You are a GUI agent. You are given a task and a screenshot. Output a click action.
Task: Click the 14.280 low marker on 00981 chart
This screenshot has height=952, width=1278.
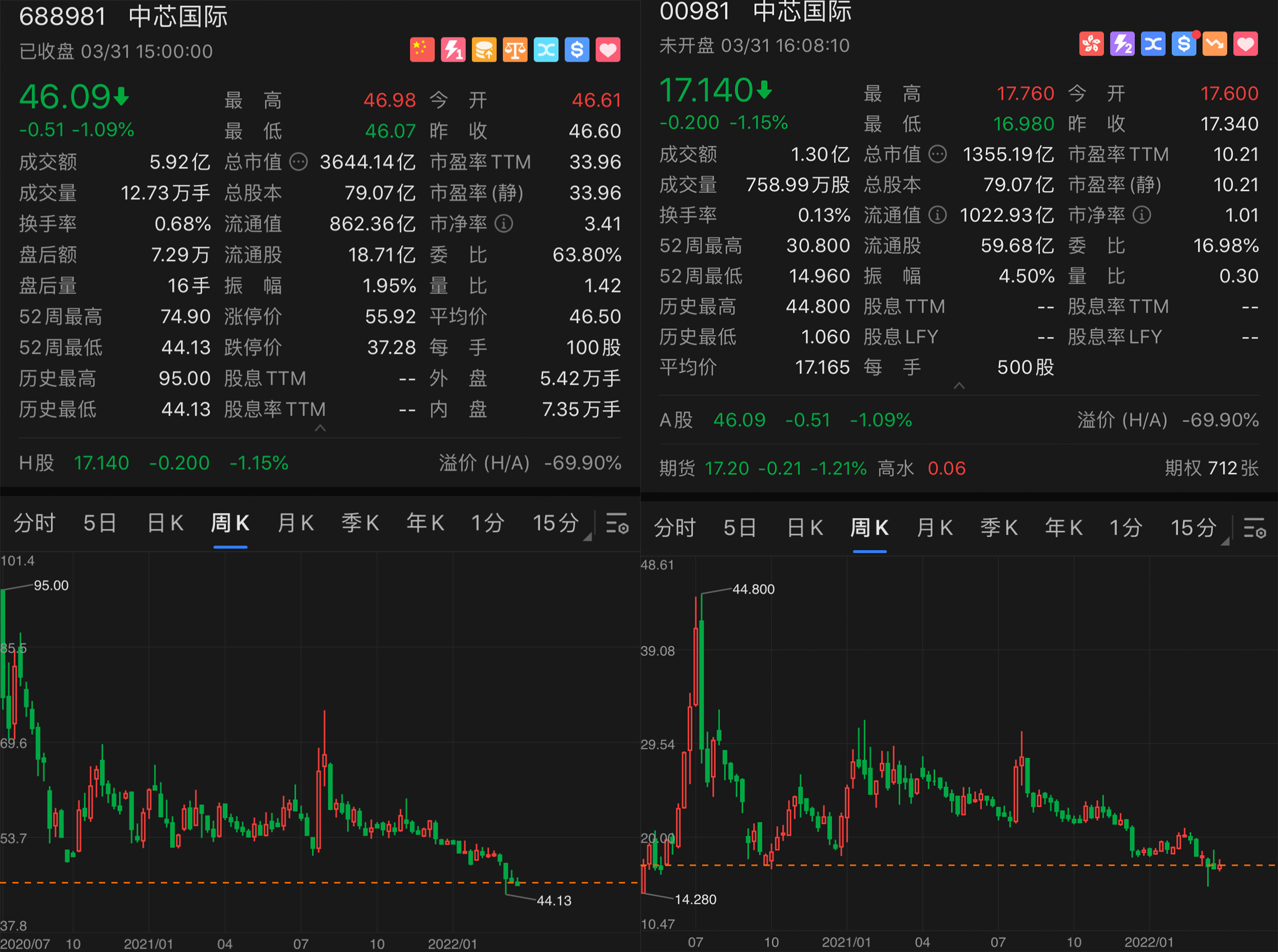point(695,900)
